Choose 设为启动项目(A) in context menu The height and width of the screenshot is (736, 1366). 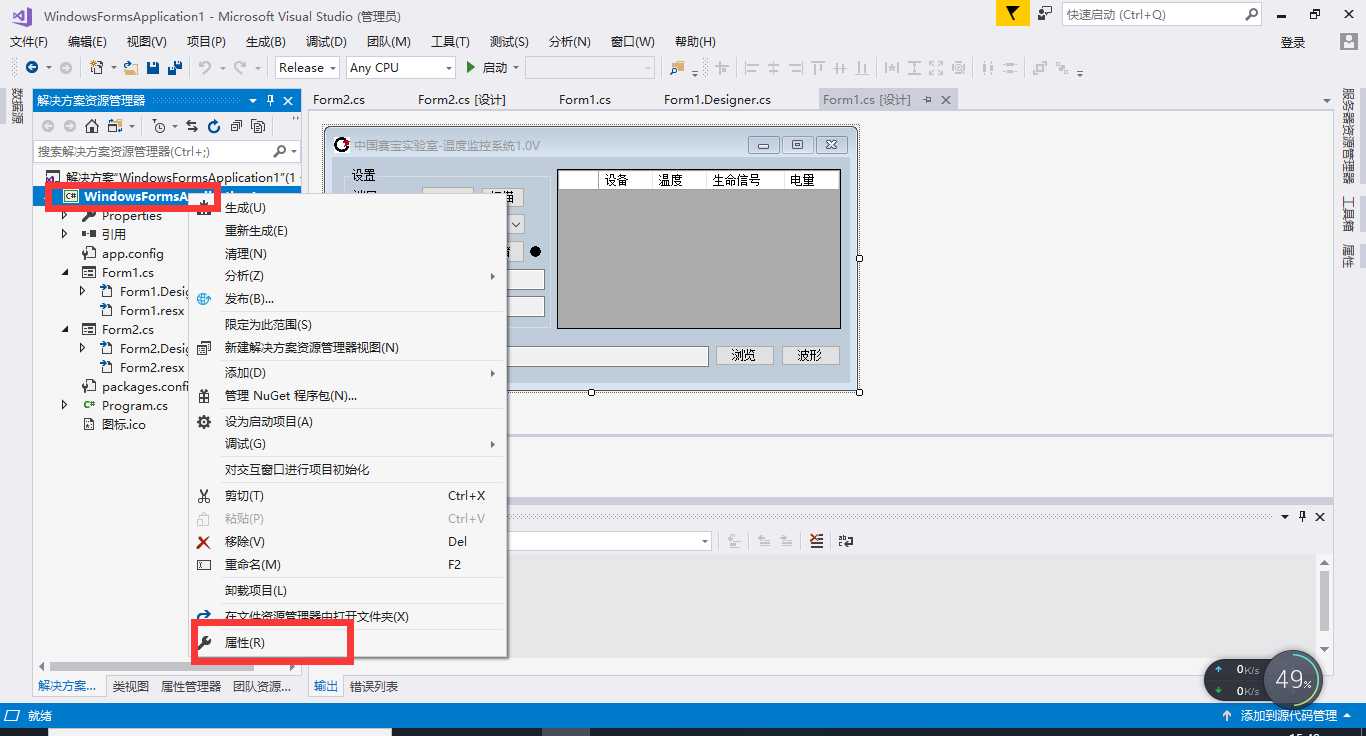coord(348,422)
